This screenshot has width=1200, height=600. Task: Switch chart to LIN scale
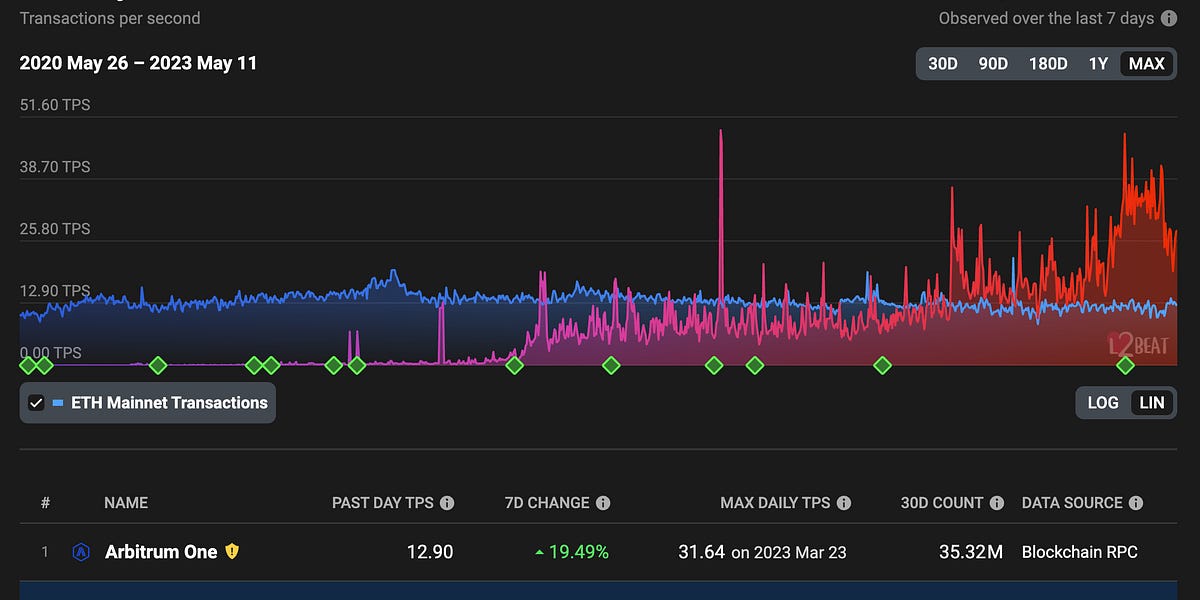tap(1152, 403)
